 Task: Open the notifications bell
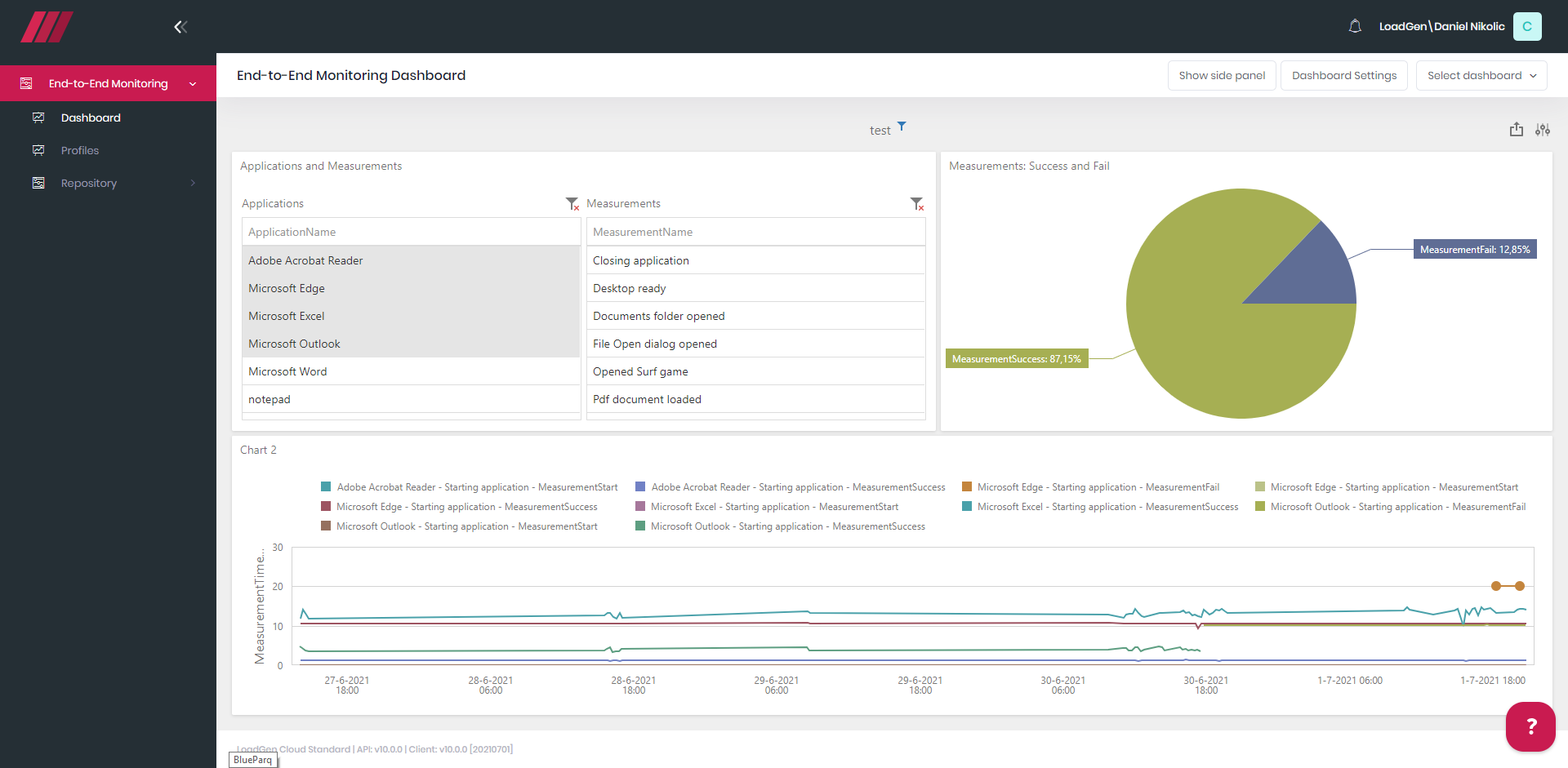1355,26
